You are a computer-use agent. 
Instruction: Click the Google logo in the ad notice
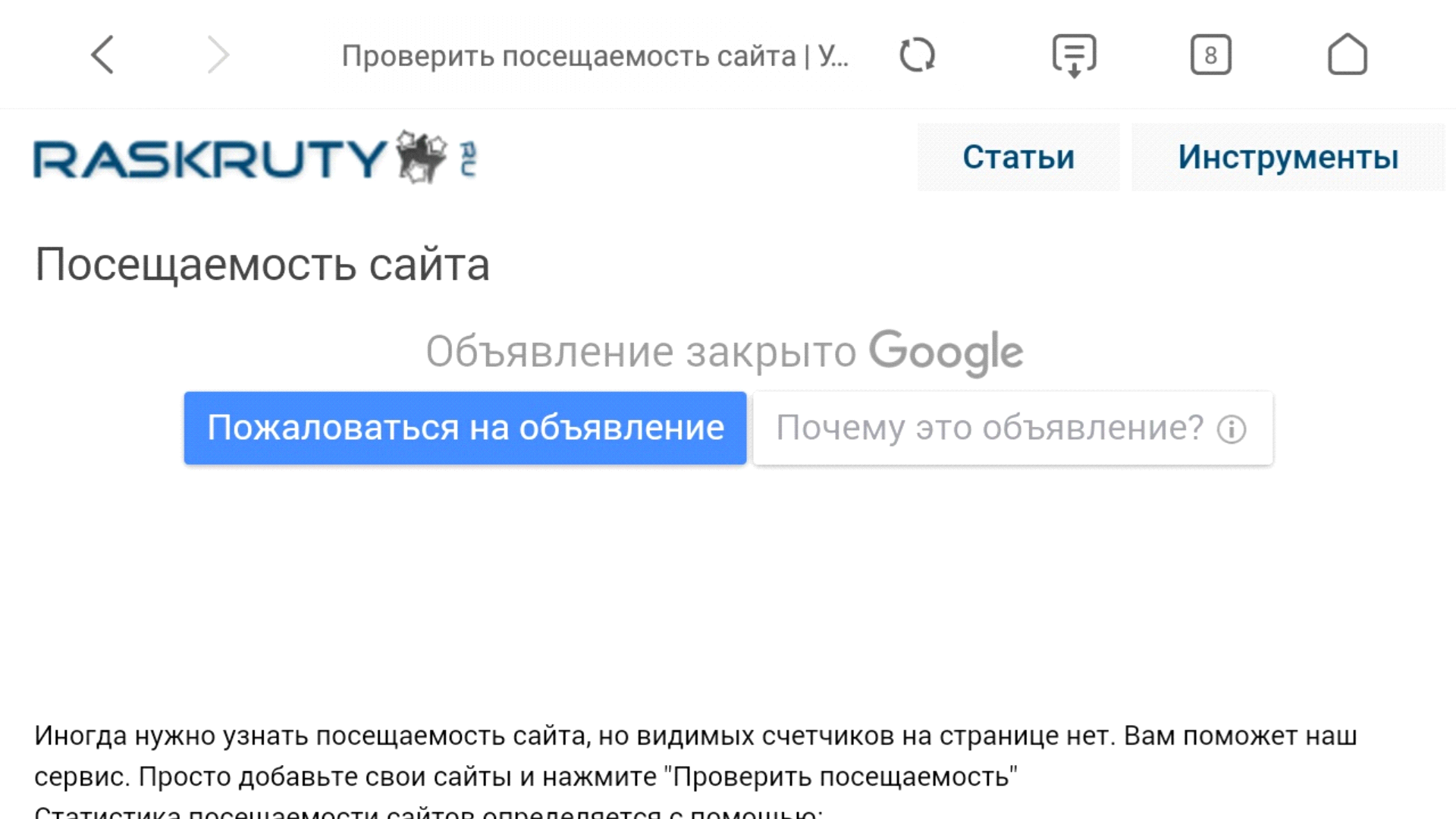click(946, 351)
